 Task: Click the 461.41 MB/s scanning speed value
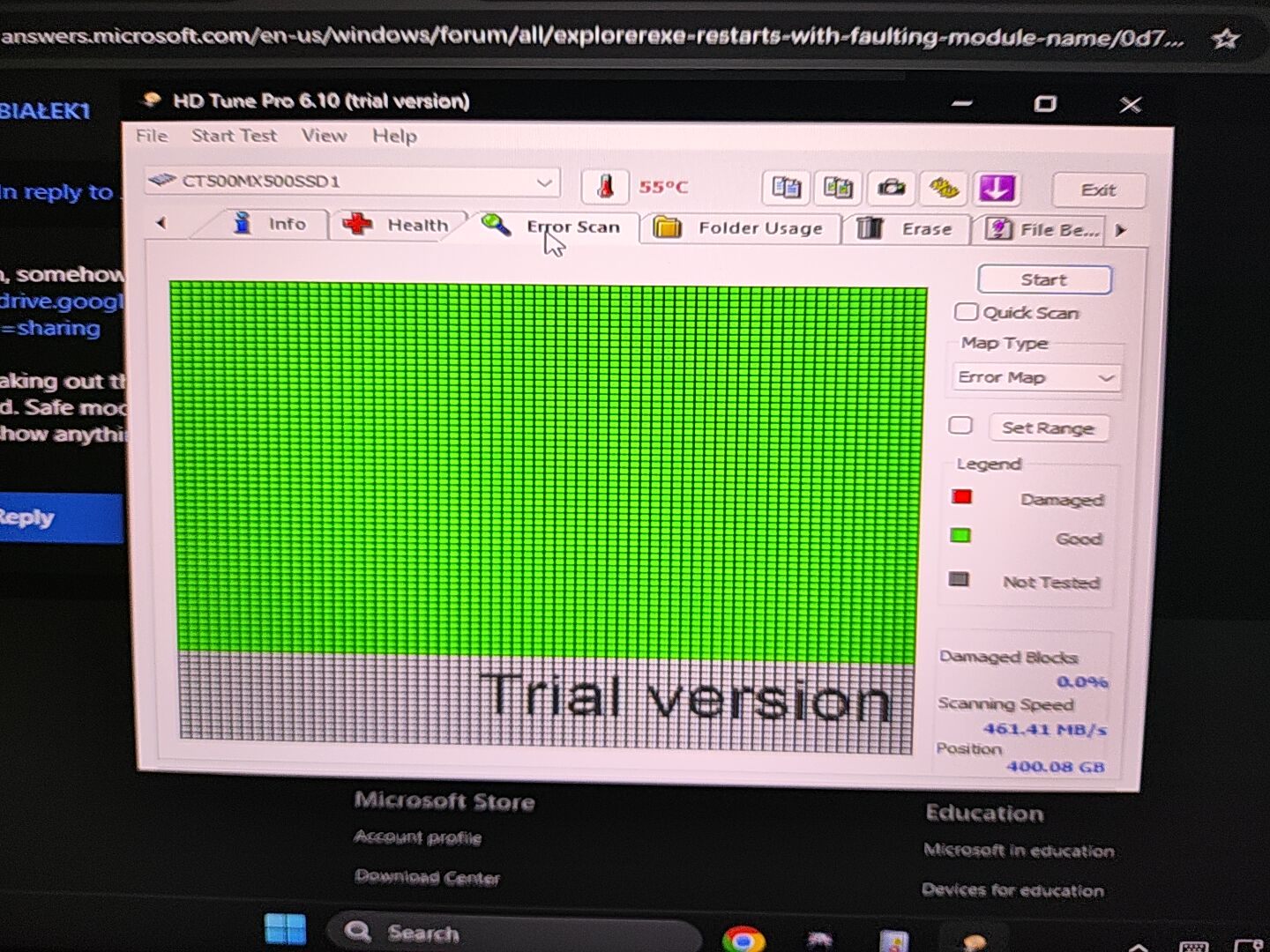coord(1045,729)
